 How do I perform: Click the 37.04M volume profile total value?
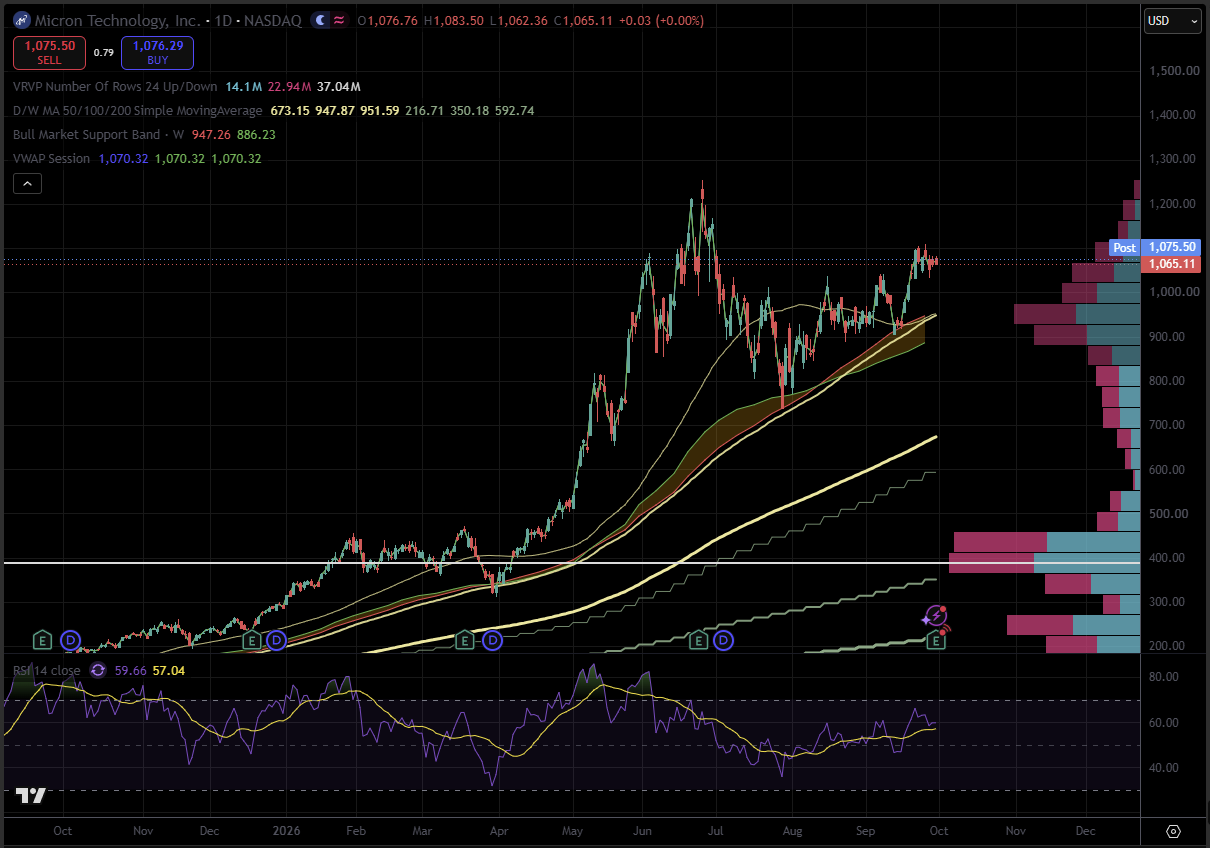tap(341, 87)
